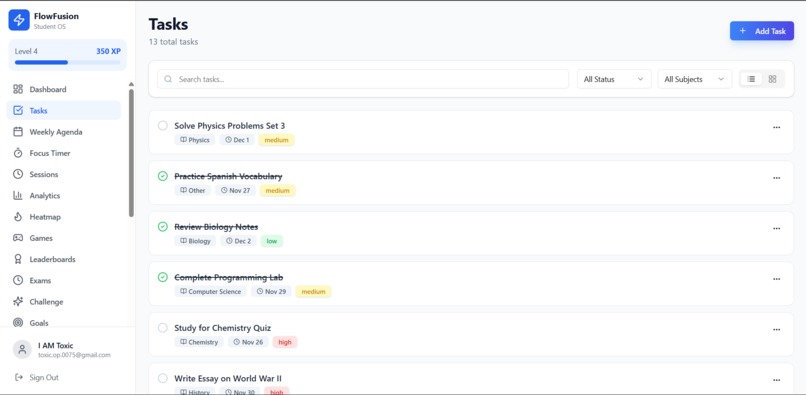806x395 pixels.
Task: Mark Solve Physics Problems Set 3 complete
Action: pyautogui.click(x=163, y=125)
